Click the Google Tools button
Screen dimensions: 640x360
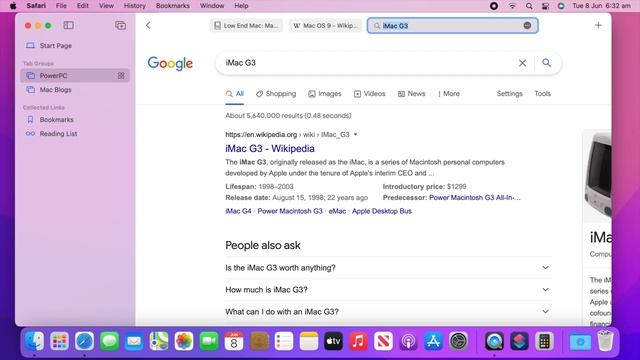click(x=542, y=93)
